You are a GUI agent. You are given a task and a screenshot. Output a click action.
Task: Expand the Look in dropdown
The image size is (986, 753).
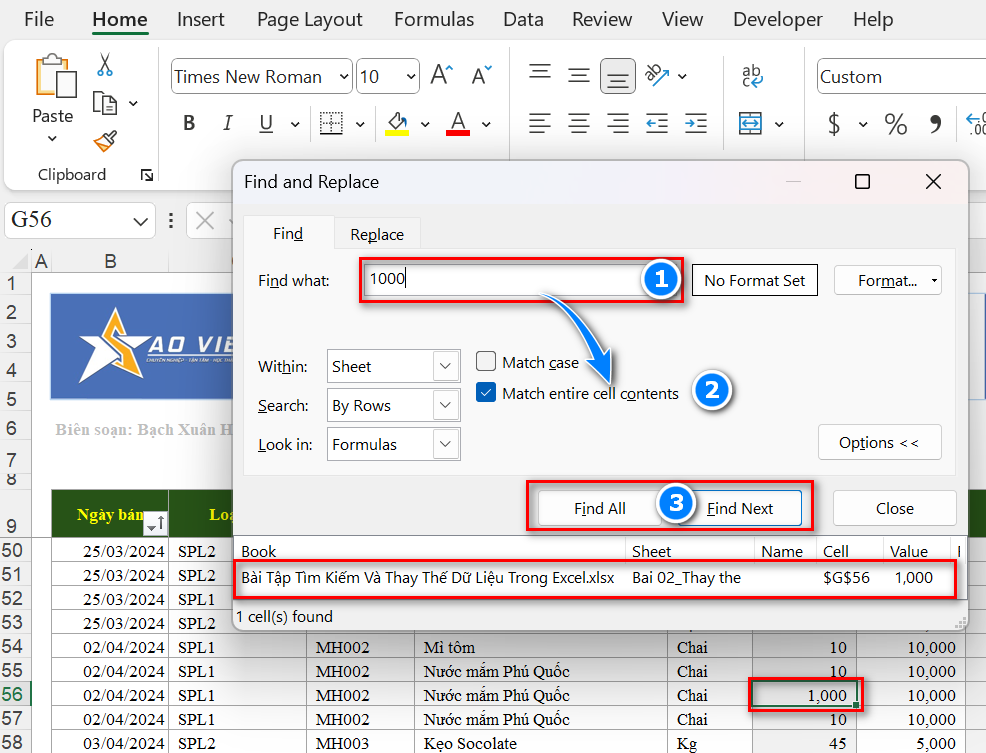(446, 444)
